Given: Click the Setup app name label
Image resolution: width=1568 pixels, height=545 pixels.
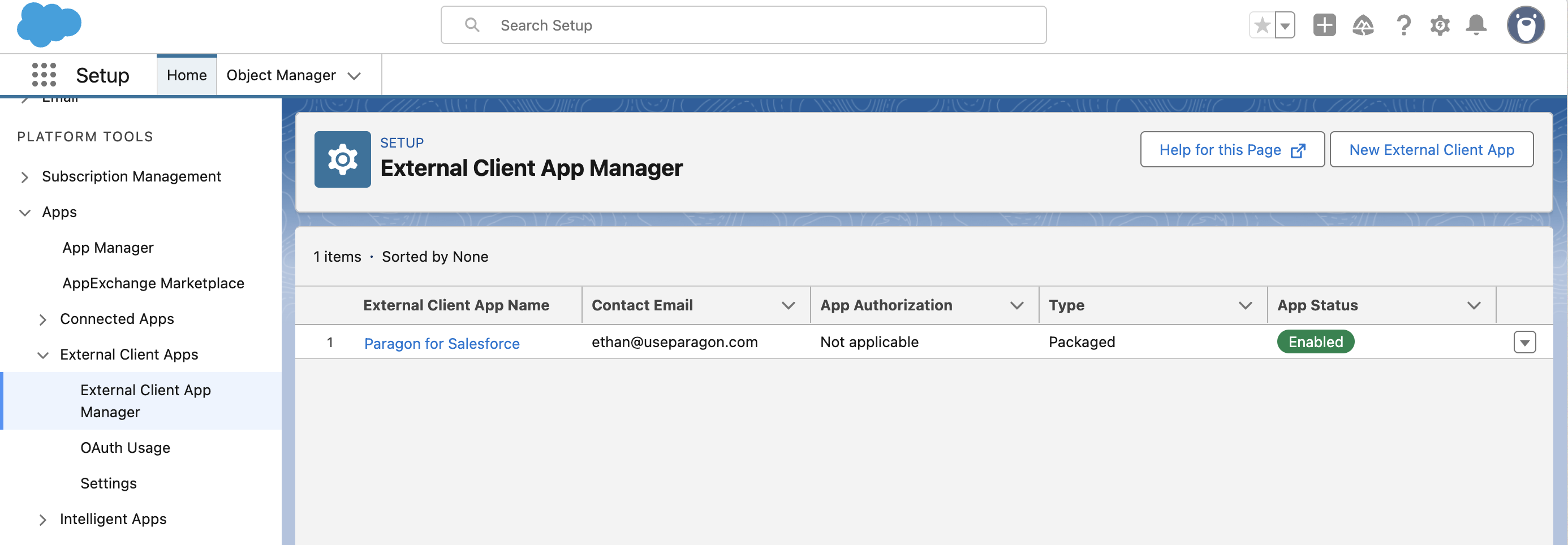Looking at the screenshot, I should [x=102, y=75].
